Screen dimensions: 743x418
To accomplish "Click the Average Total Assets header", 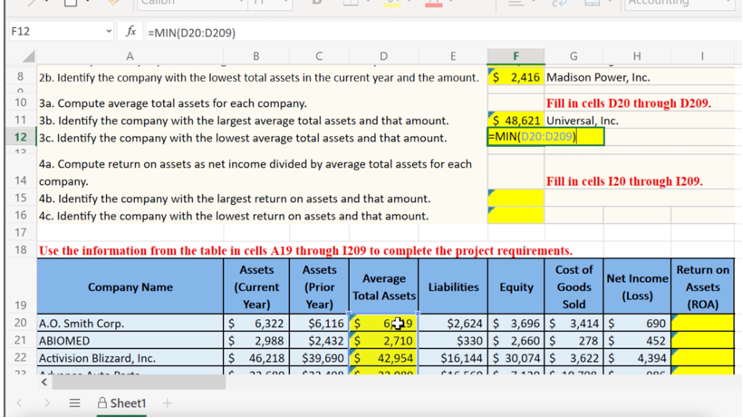I will coord(383,287).
